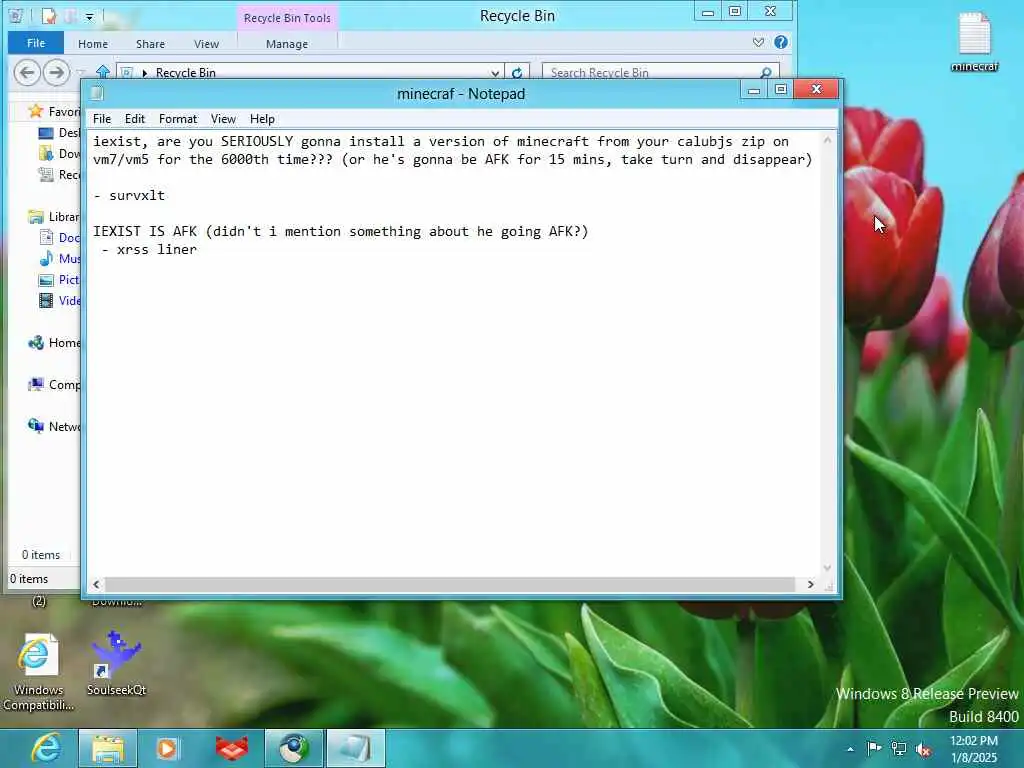1024x768 pixels.
Task: Click the Notepad horizontal scroll left arrow
Action: click(x=97, y=584)
